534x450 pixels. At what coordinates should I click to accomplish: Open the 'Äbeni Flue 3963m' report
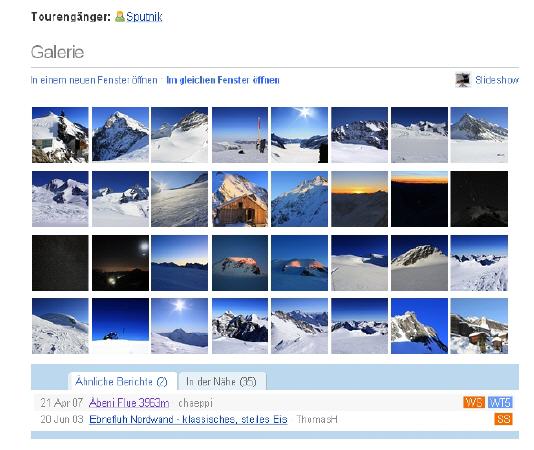point(129,403)
